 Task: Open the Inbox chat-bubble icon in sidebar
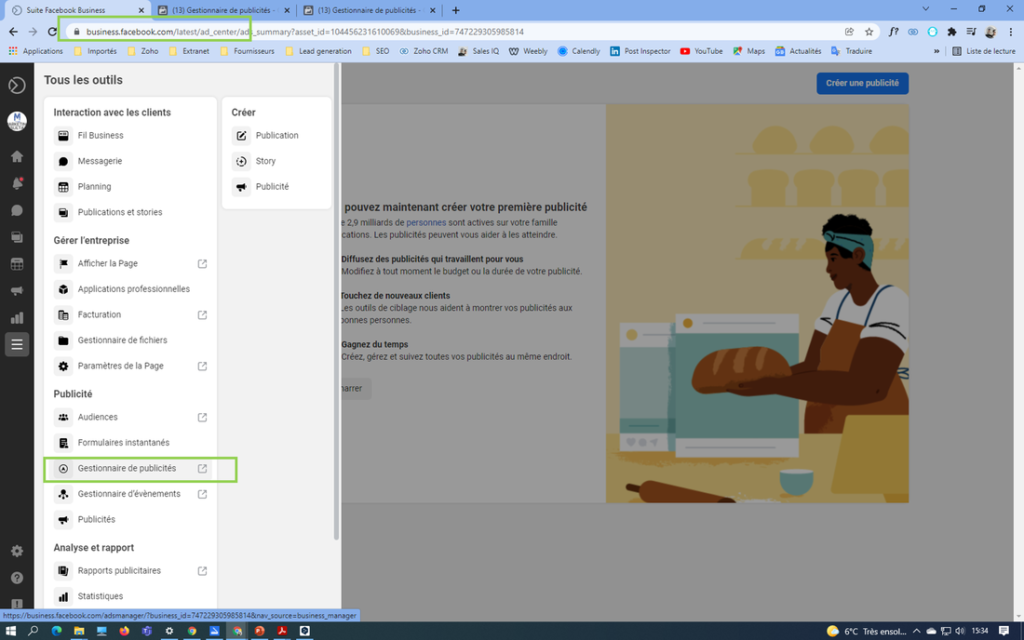(x=16, y=210)
